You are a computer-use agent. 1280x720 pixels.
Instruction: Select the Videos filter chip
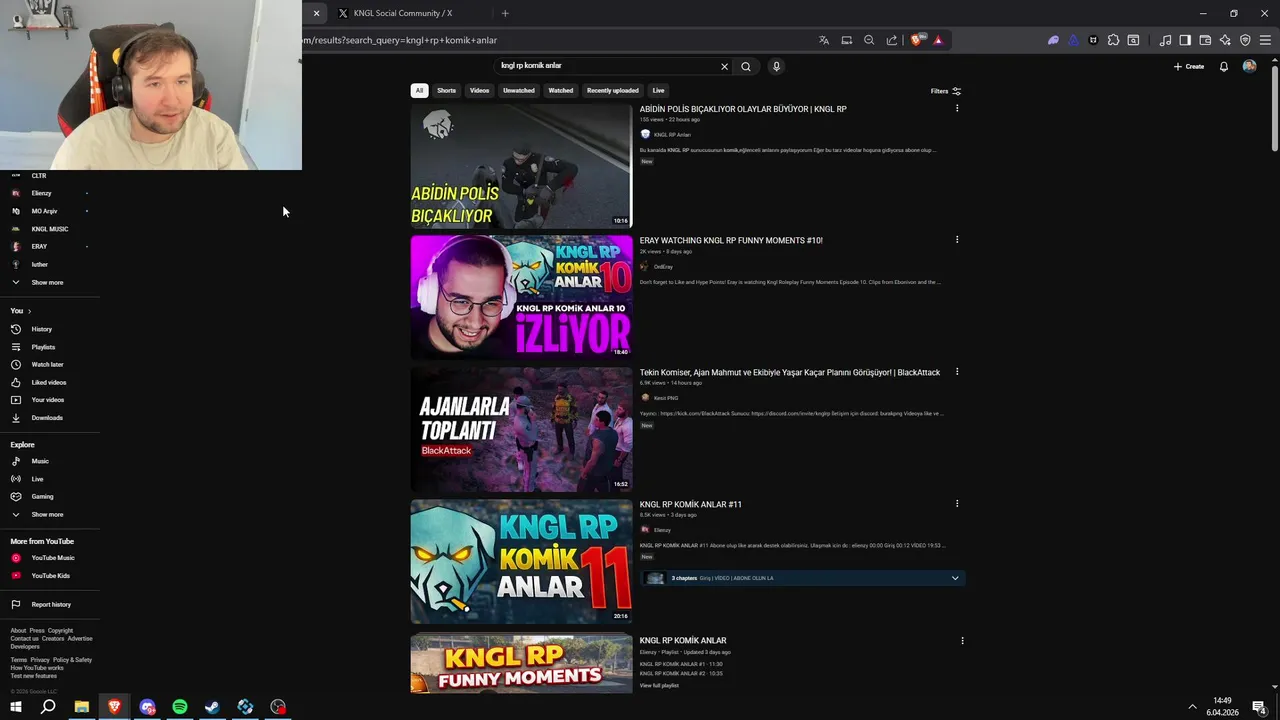coord(480,90)
